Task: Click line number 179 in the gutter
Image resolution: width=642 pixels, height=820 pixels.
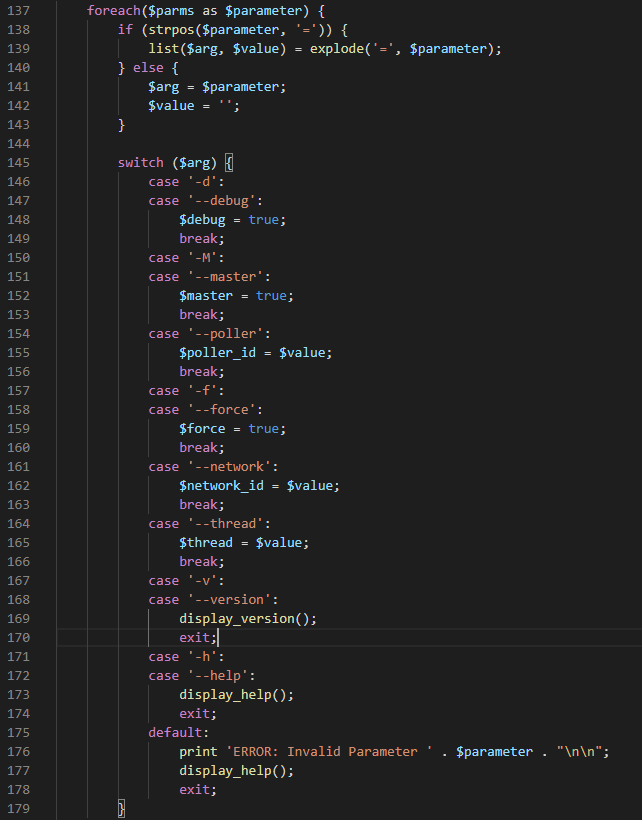Action: tap(18, 809)
